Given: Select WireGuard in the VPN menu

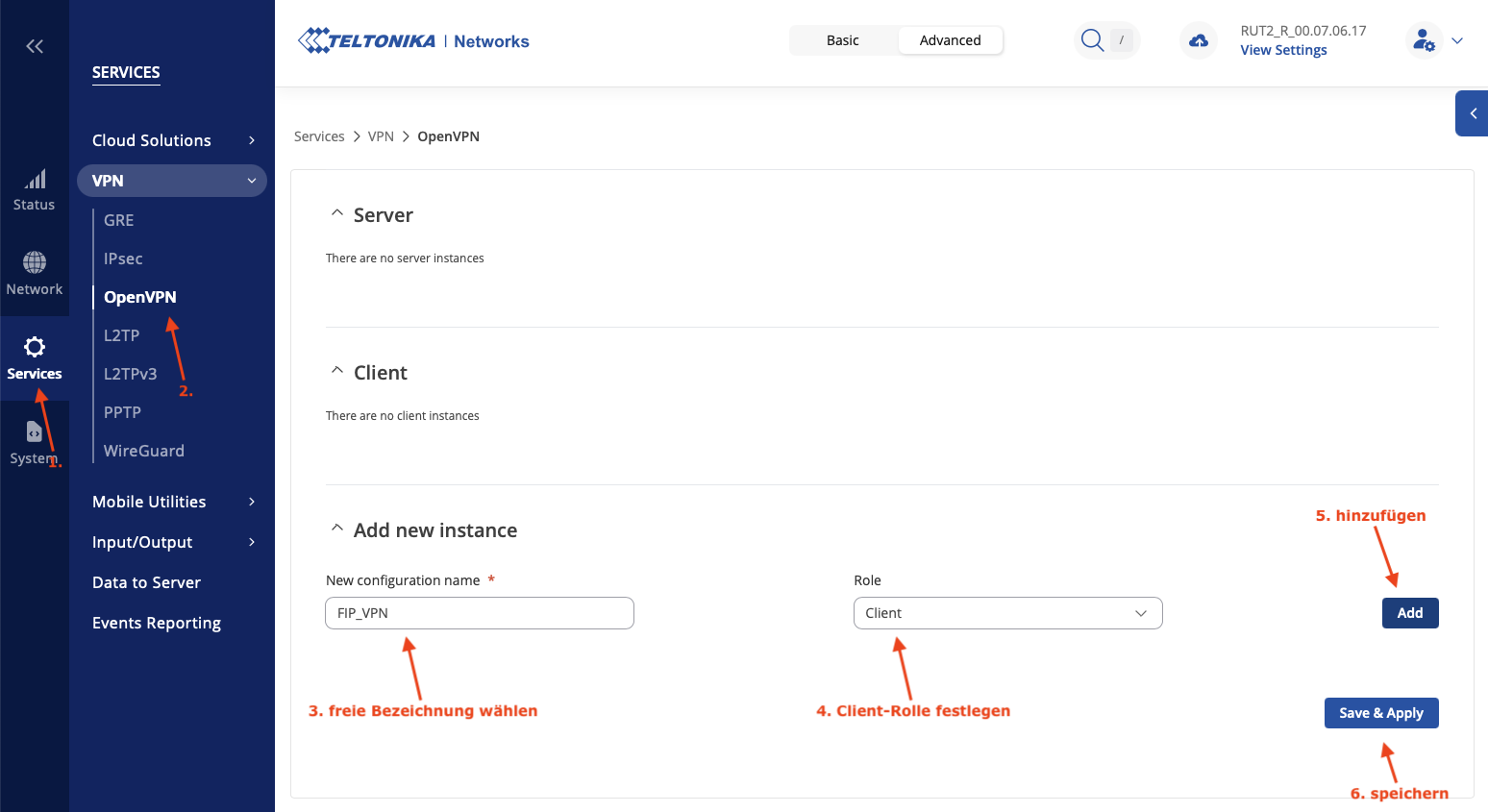Looking at the screenshot, I should pyautogui.click(x=144, y=451).
